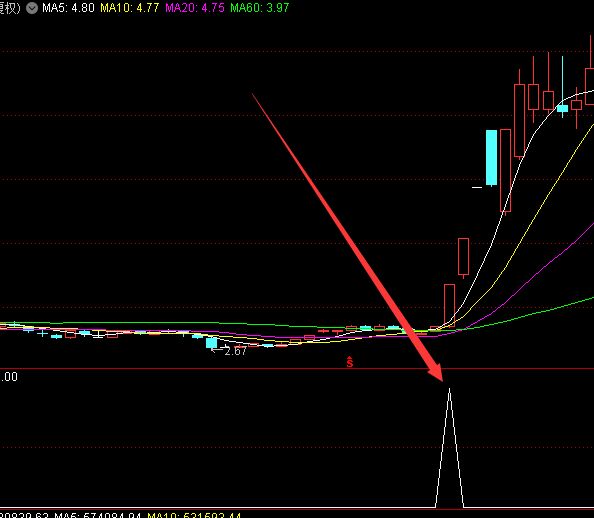Select the yellow MA10: 4.77 label
The width and height of the screenshot is (594, 518).
[130, 8]
